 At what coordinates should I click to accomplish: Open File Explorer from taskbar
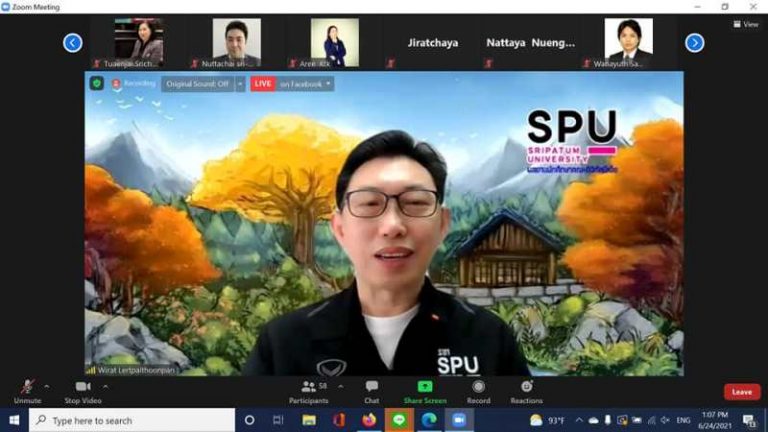[x=309, y=420]
